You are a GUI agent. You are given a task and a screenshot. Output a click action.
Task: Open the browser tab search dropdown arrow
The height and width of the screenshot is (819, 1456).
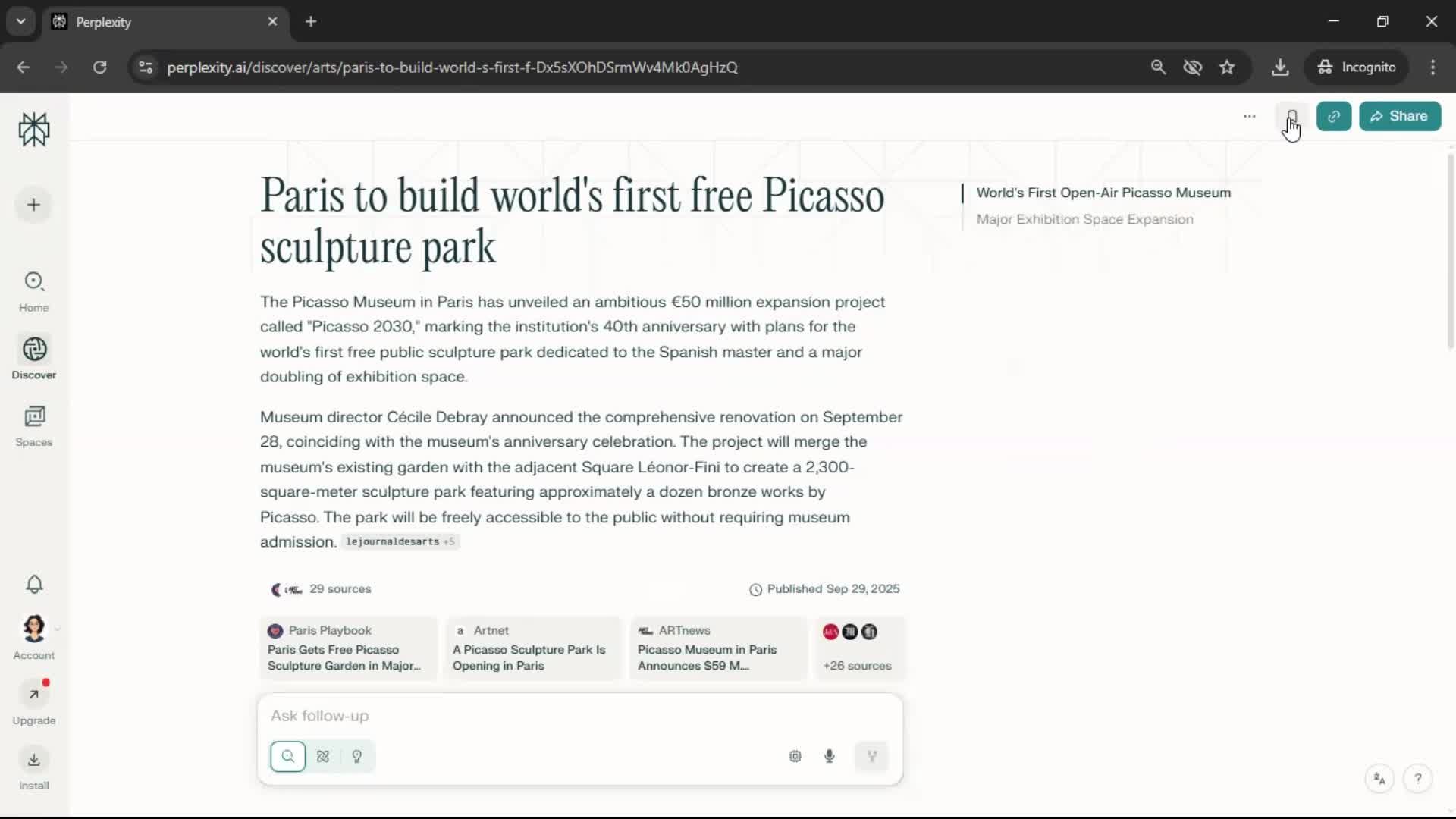[21, 21]
